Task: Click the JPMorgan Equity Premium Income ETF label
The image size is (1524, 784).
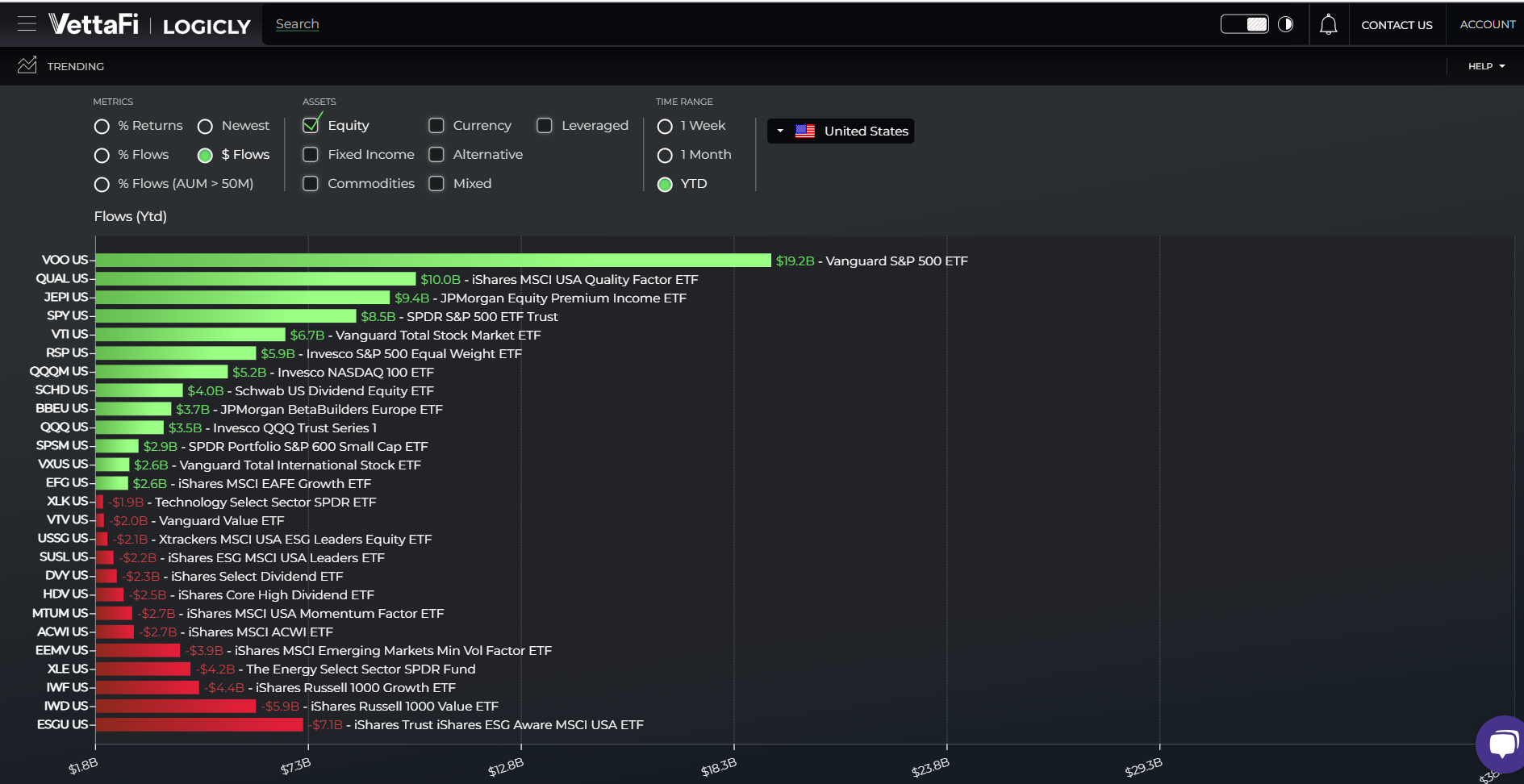Action: point(563,298)
